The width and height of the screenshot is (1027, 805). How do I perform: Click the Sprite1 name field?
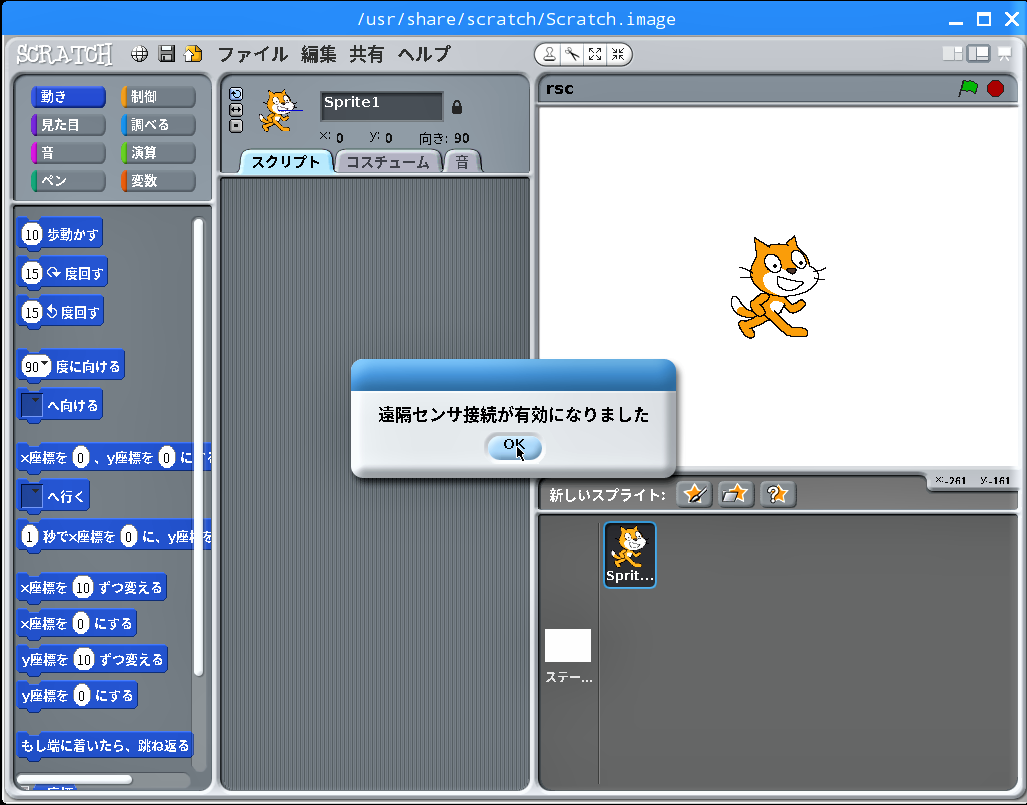[382, 106]
